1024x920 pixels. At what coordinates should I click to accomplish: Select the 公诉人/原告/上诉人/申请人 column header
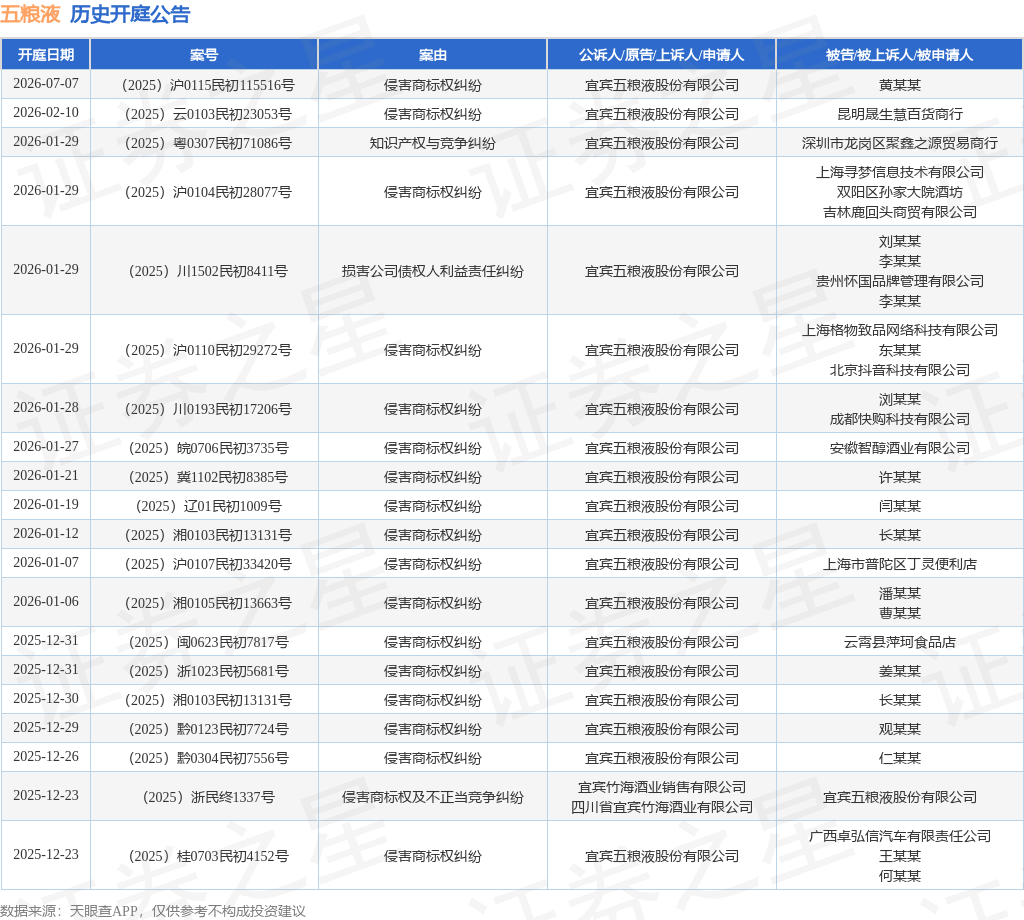point(662,55)
